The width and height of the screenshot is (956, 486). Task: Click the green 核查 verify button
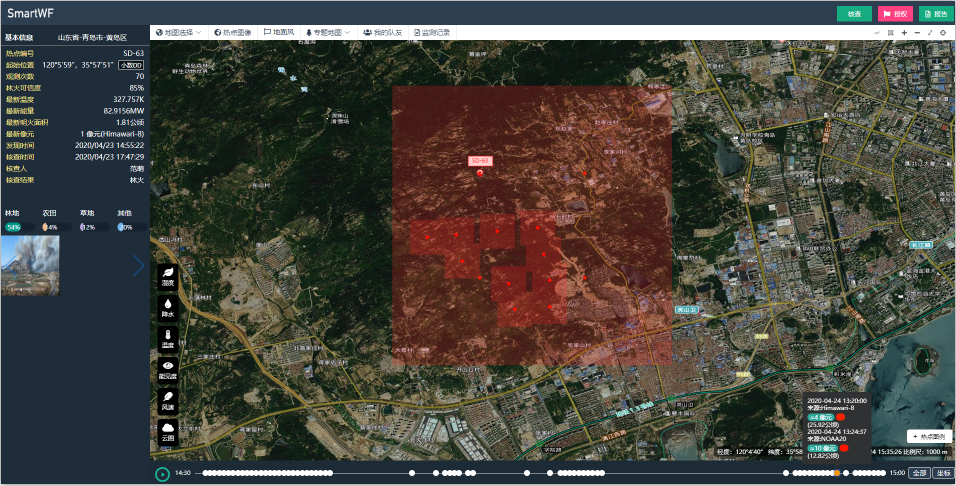pyautogui.click(x=853, y=14)
